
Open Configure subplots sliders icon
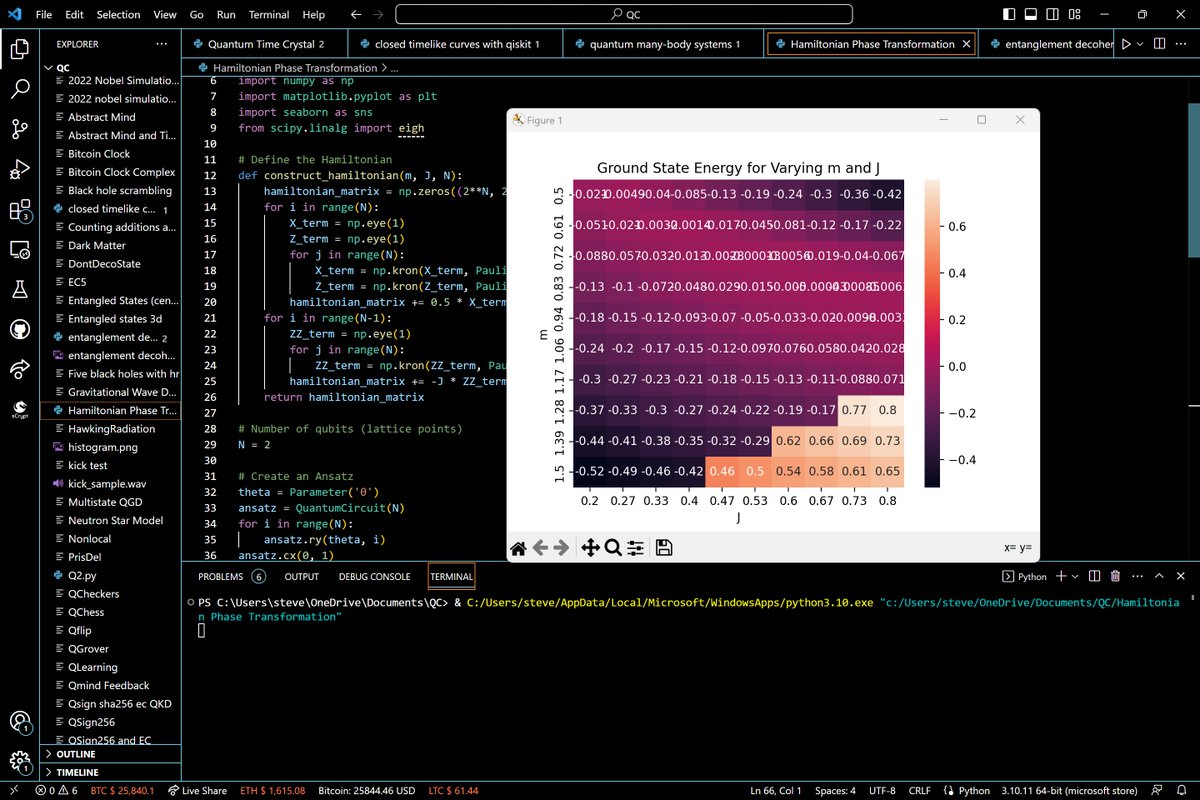point(636,547)
